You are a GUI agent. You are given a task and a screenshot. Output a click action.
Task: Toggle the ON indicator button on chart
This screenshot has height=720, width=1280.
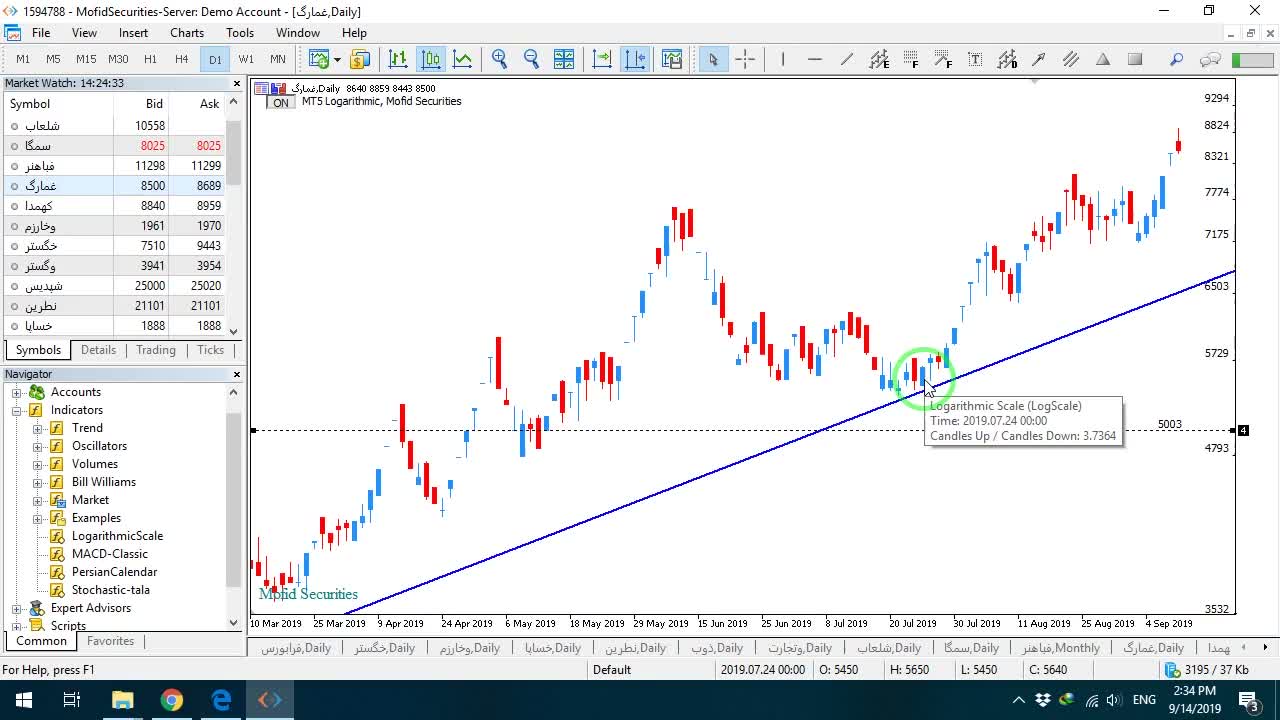(281, 102)
